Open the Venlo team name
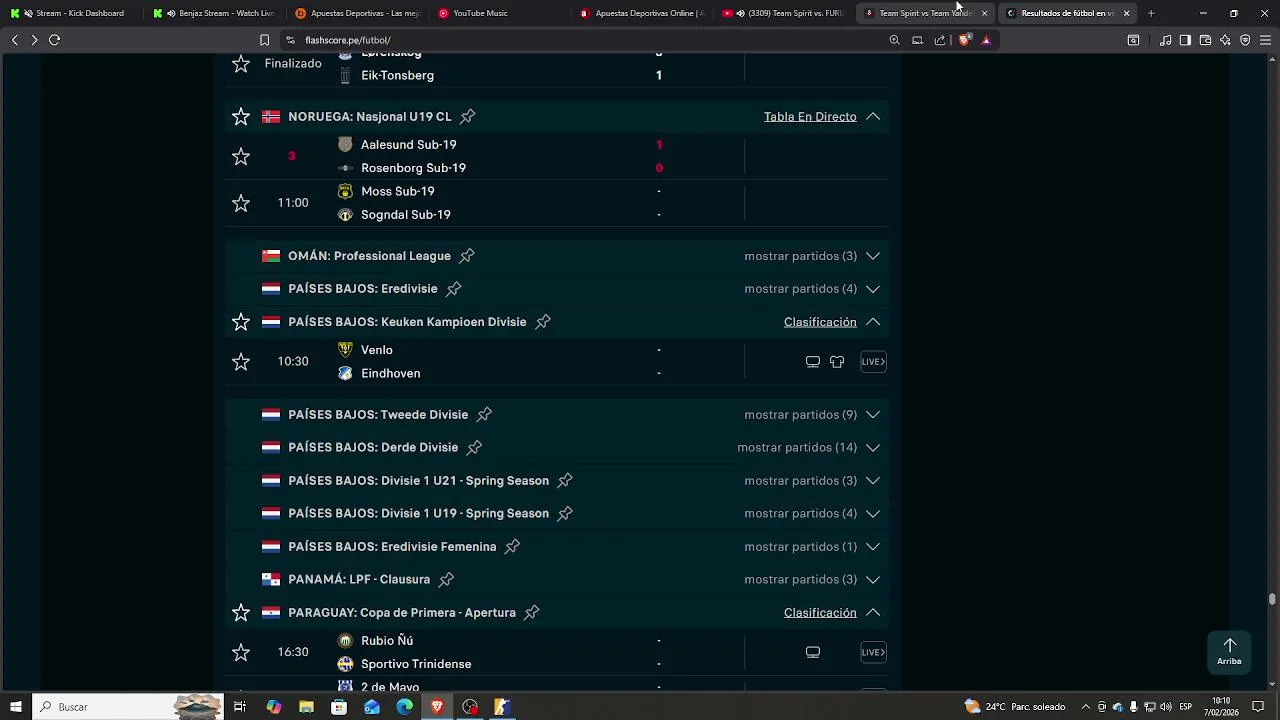The image size is (1280, 720). (x=377, y=350)
